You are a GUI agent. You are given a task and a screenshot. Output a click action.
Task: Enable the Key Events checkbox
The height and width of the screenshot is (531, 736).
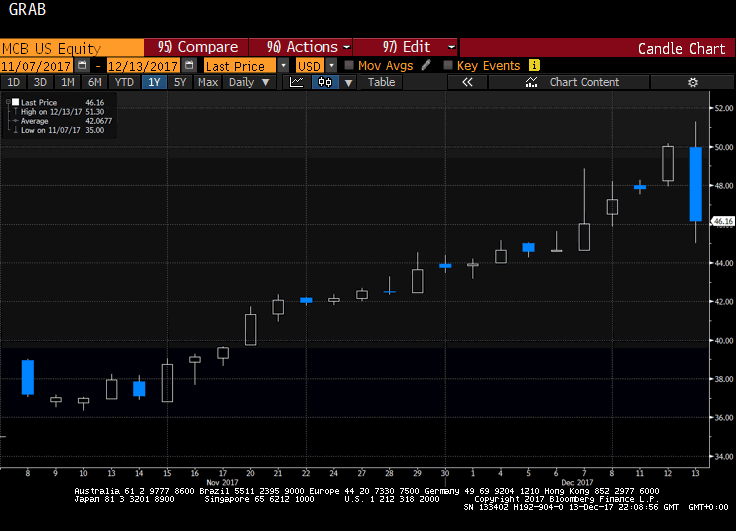point(447,65)
